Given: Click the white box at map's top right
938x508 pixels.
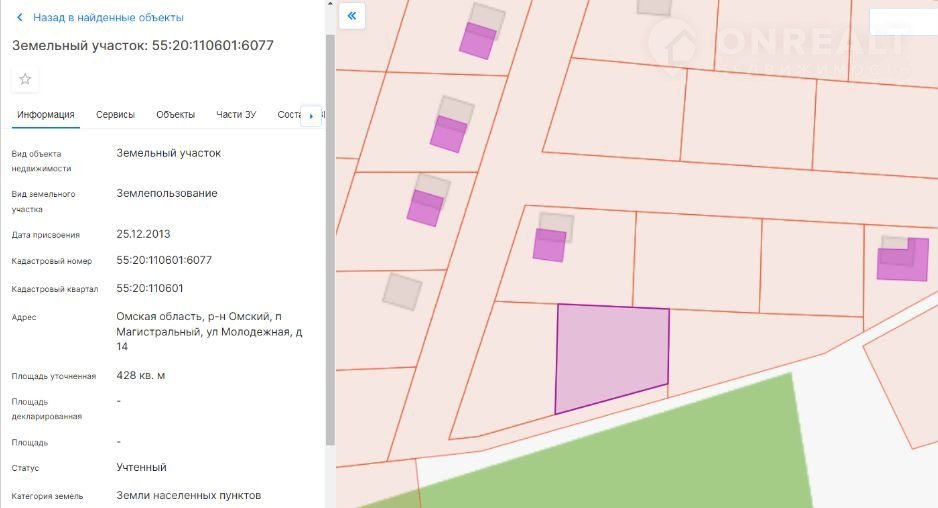Looking at the screenshot, I should coord(902,22).
